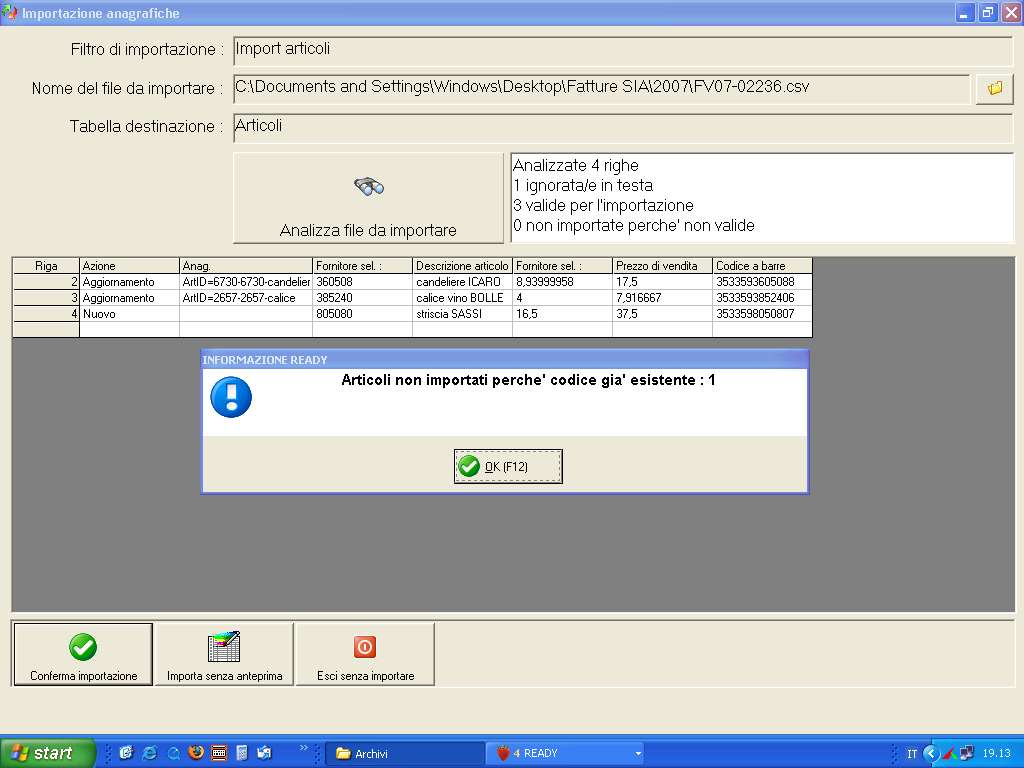Click barcode 3533593852406 cell
1024x768 pixels.
click(762, 298)
